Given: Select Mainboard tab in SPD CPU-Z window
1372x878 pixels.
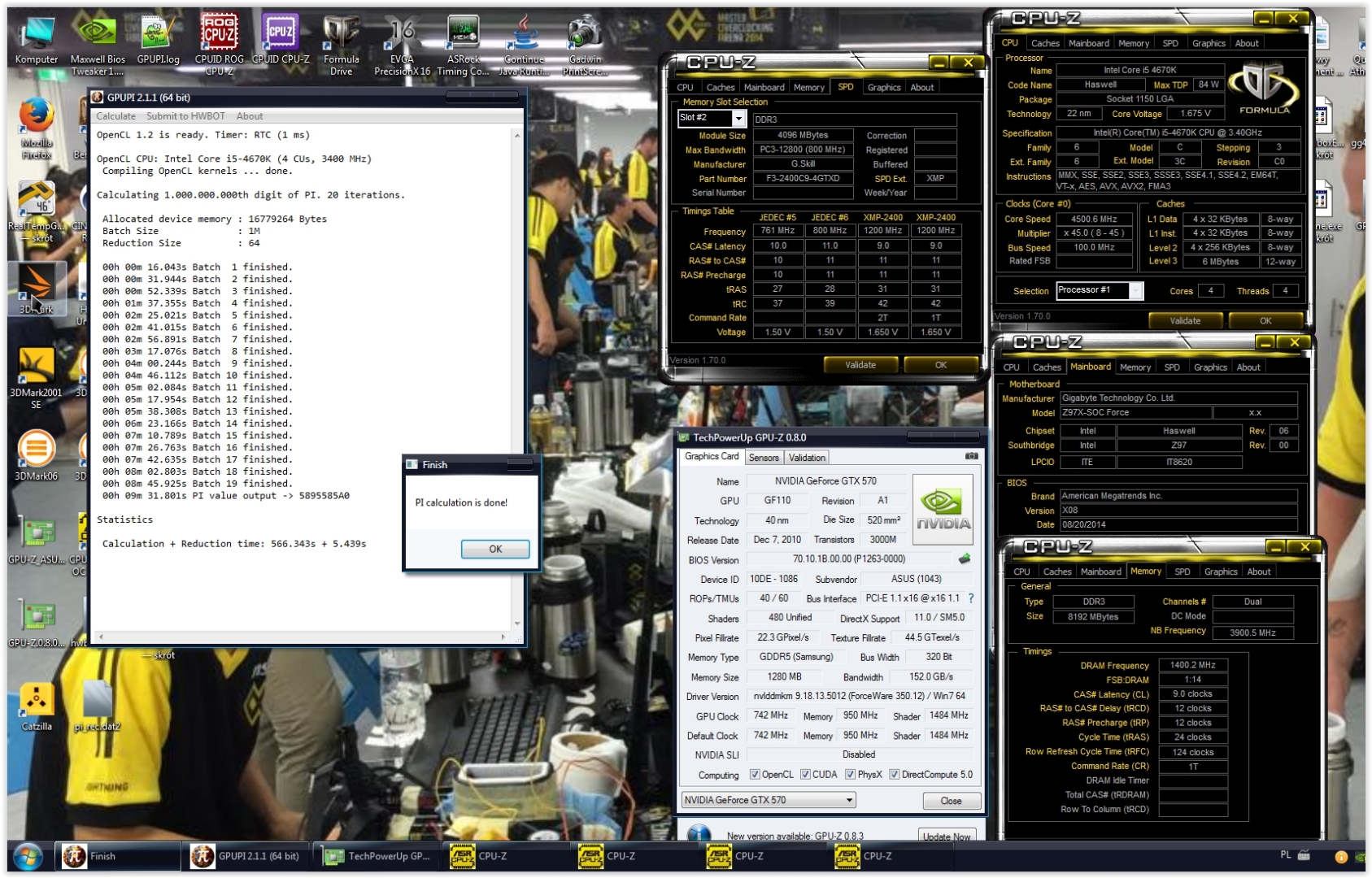Looking at the screenshot, I should (764, 87).
